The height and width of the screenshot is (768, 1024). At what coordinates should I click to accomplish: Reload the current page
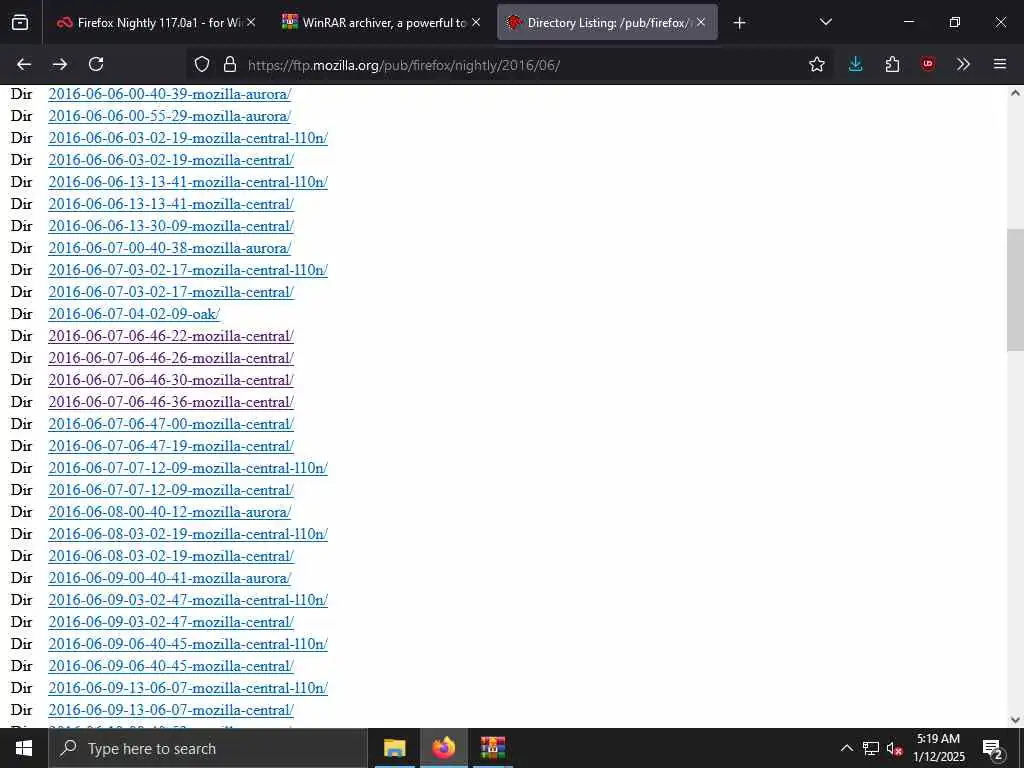pos(96,64)
